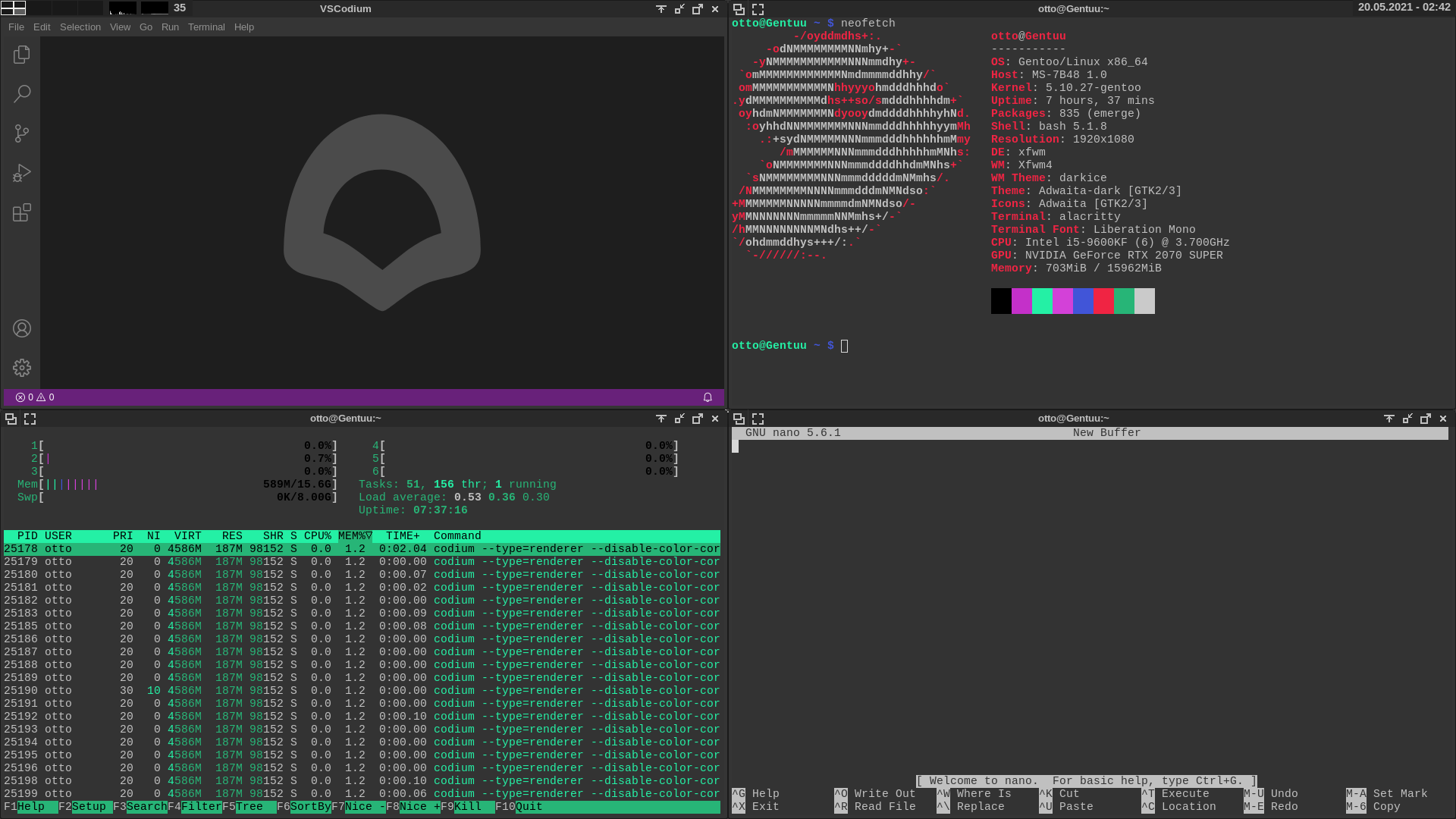Screen dimensions: 1456x819
Task: Click F3 Search in htop
Action: [140, 807]
